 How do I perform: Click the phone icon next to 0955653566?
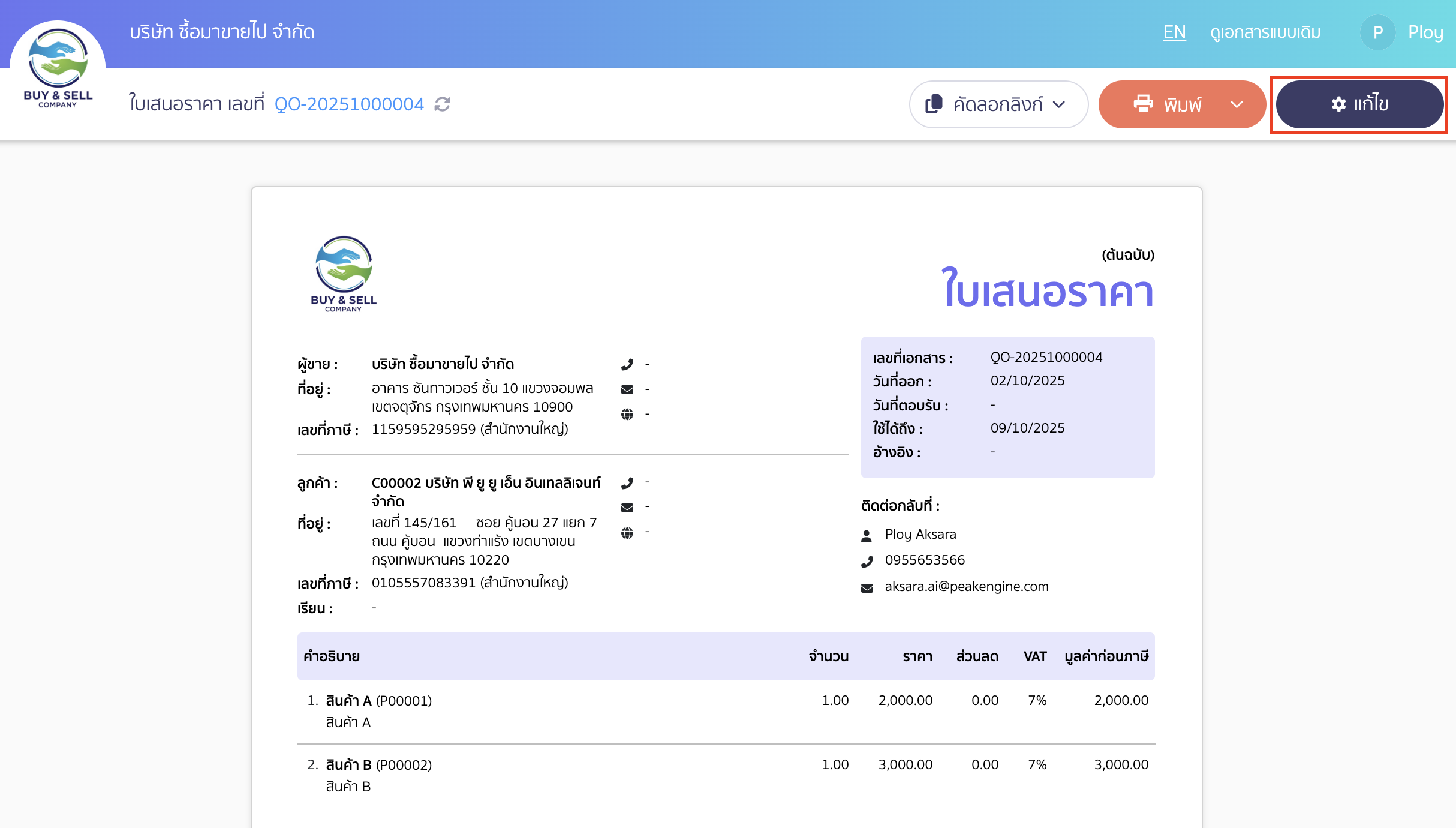point(867,560)
